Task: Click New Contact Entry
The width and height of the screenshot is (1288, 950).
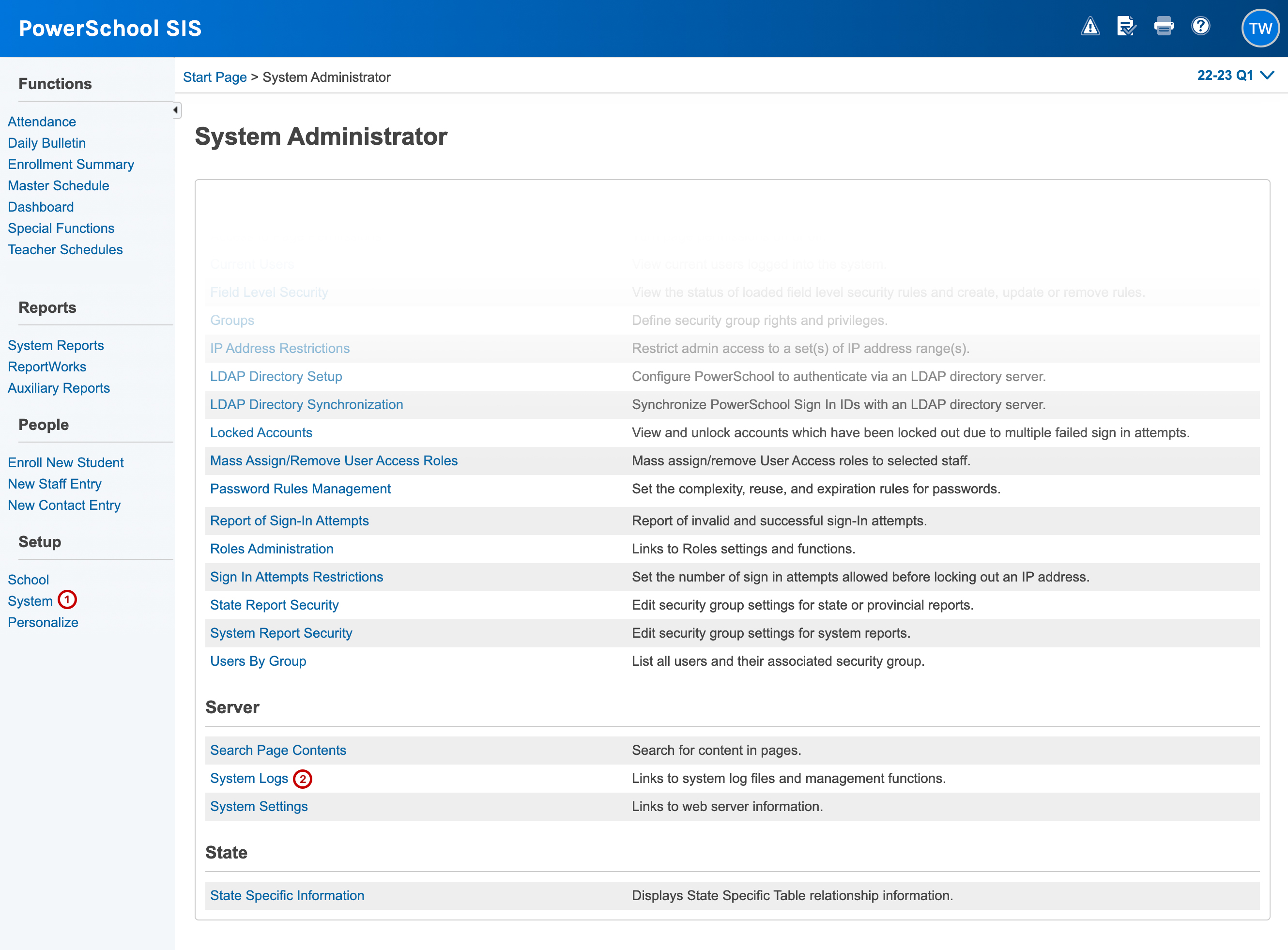Action: pyautogui.click(x=64, y=506)
